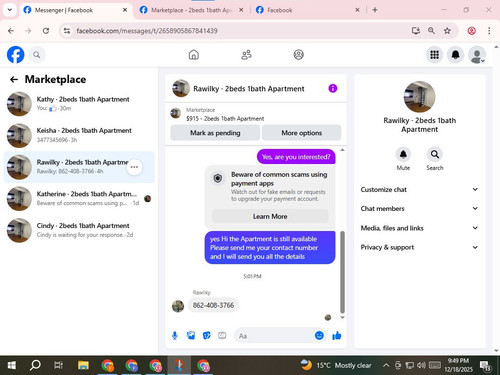
Task: Open the Chrome three-dot menu
Action: (489, 31)
